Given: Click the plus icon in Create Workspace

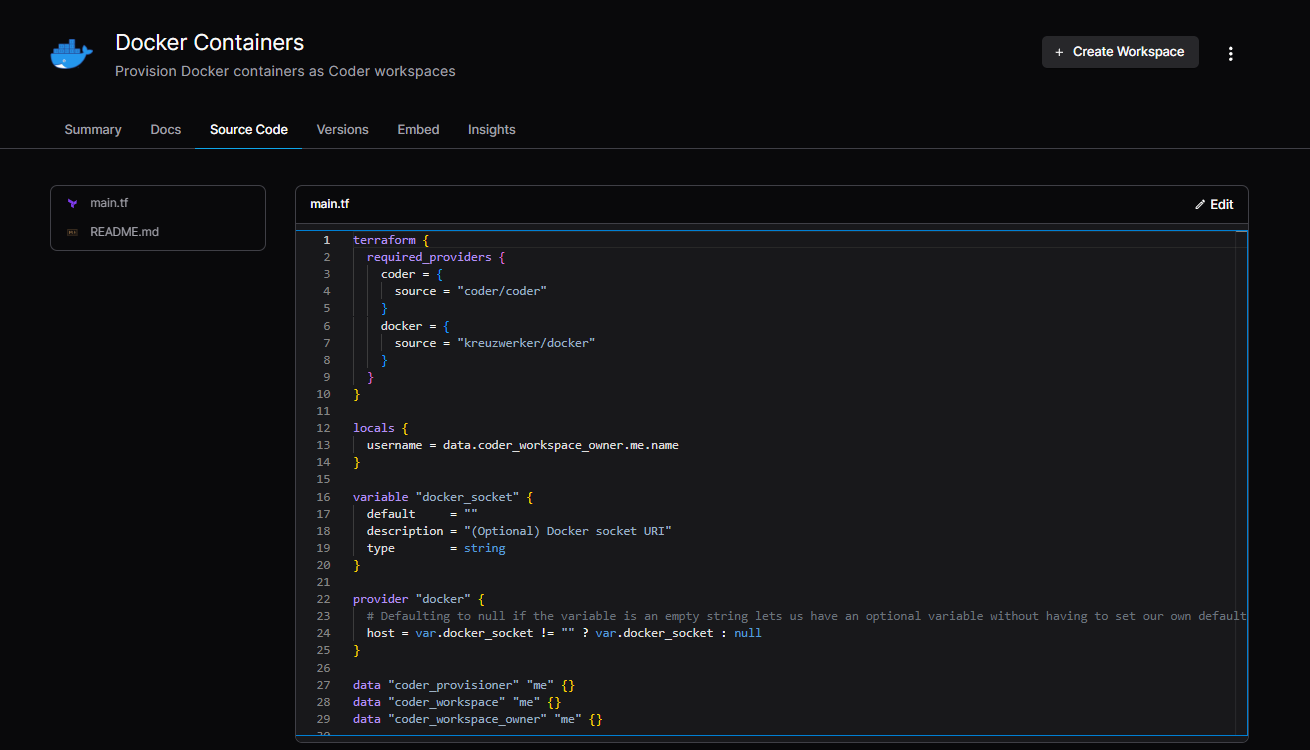Looking at the screenshot, I should pyautogui.click(x=1059, y=52).
